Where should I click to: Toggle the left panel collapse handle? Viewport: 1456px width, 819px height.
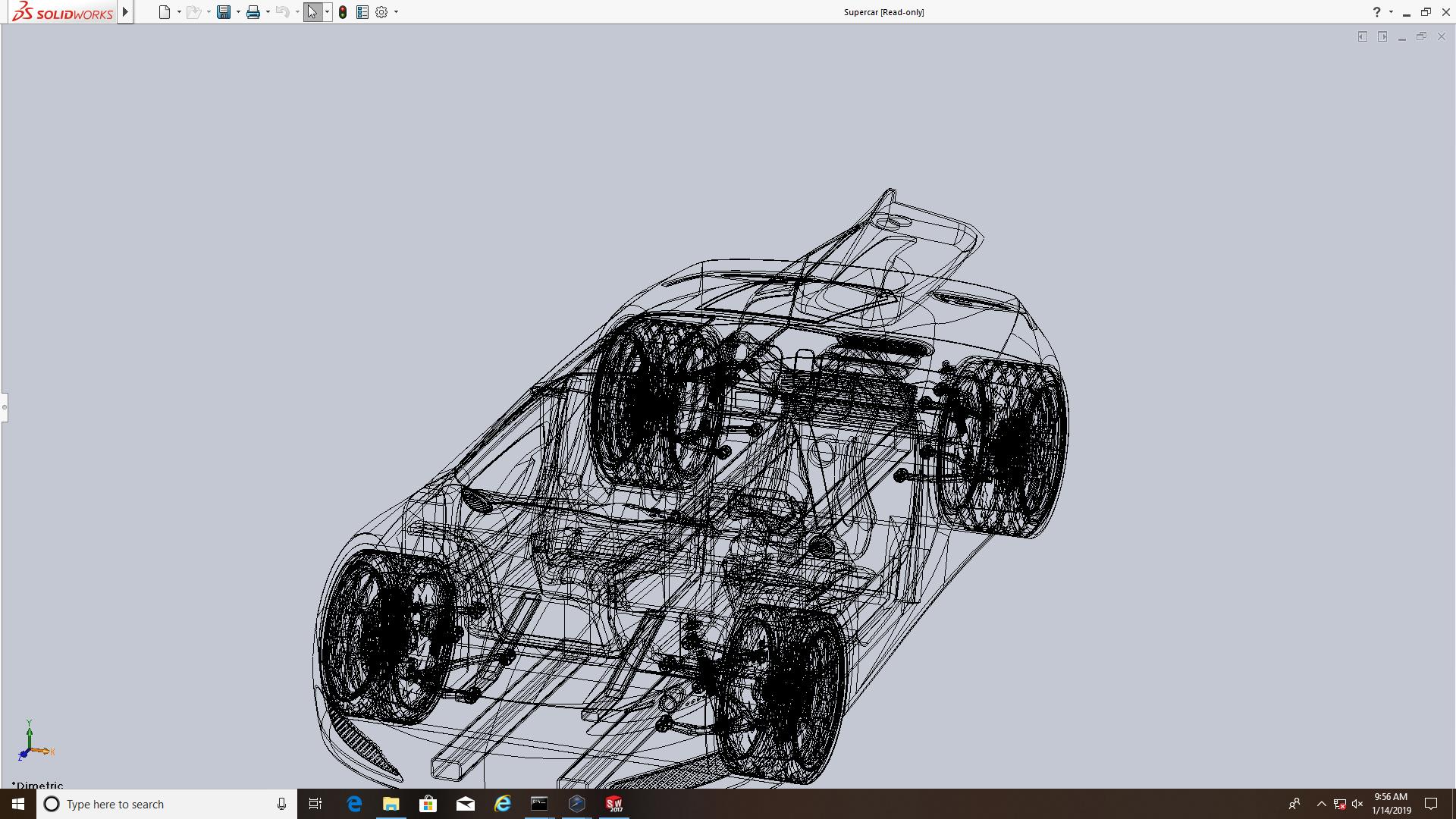click(x=4, y=407)
